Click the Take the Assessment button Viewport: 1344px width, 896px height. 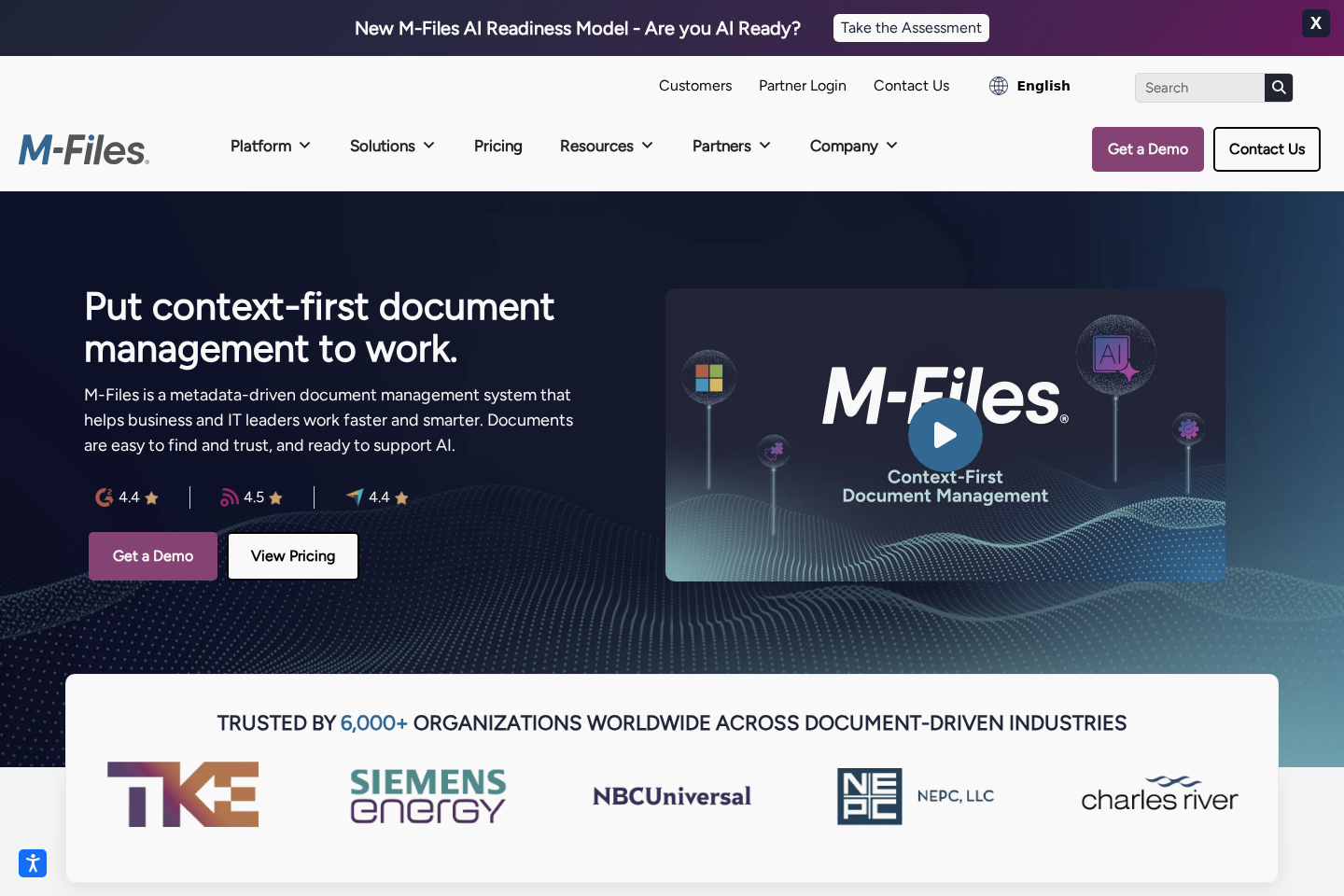pyautogui.click(x=911, y=28)
